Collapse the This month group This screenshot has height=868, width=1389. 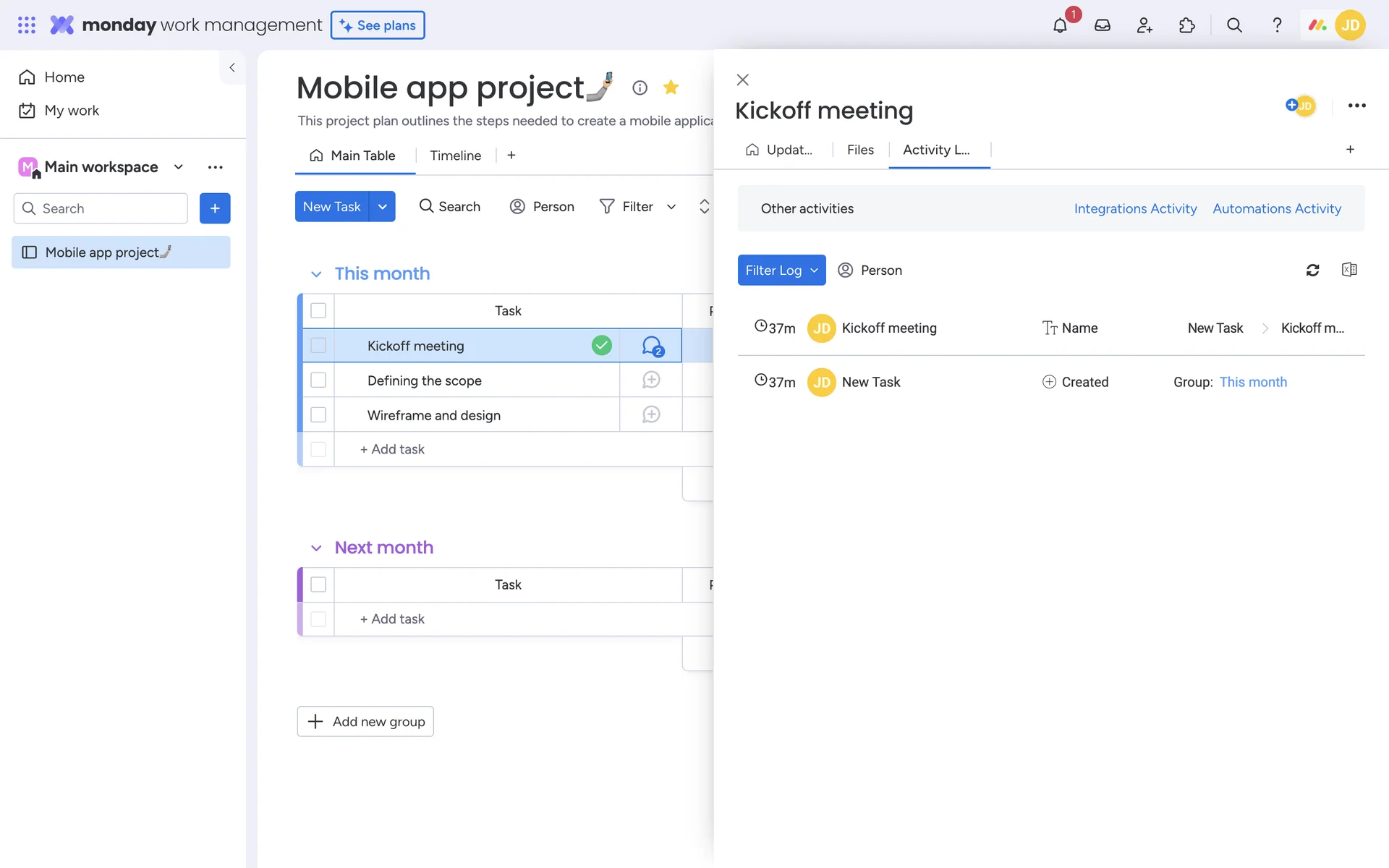tap(316, 274)
